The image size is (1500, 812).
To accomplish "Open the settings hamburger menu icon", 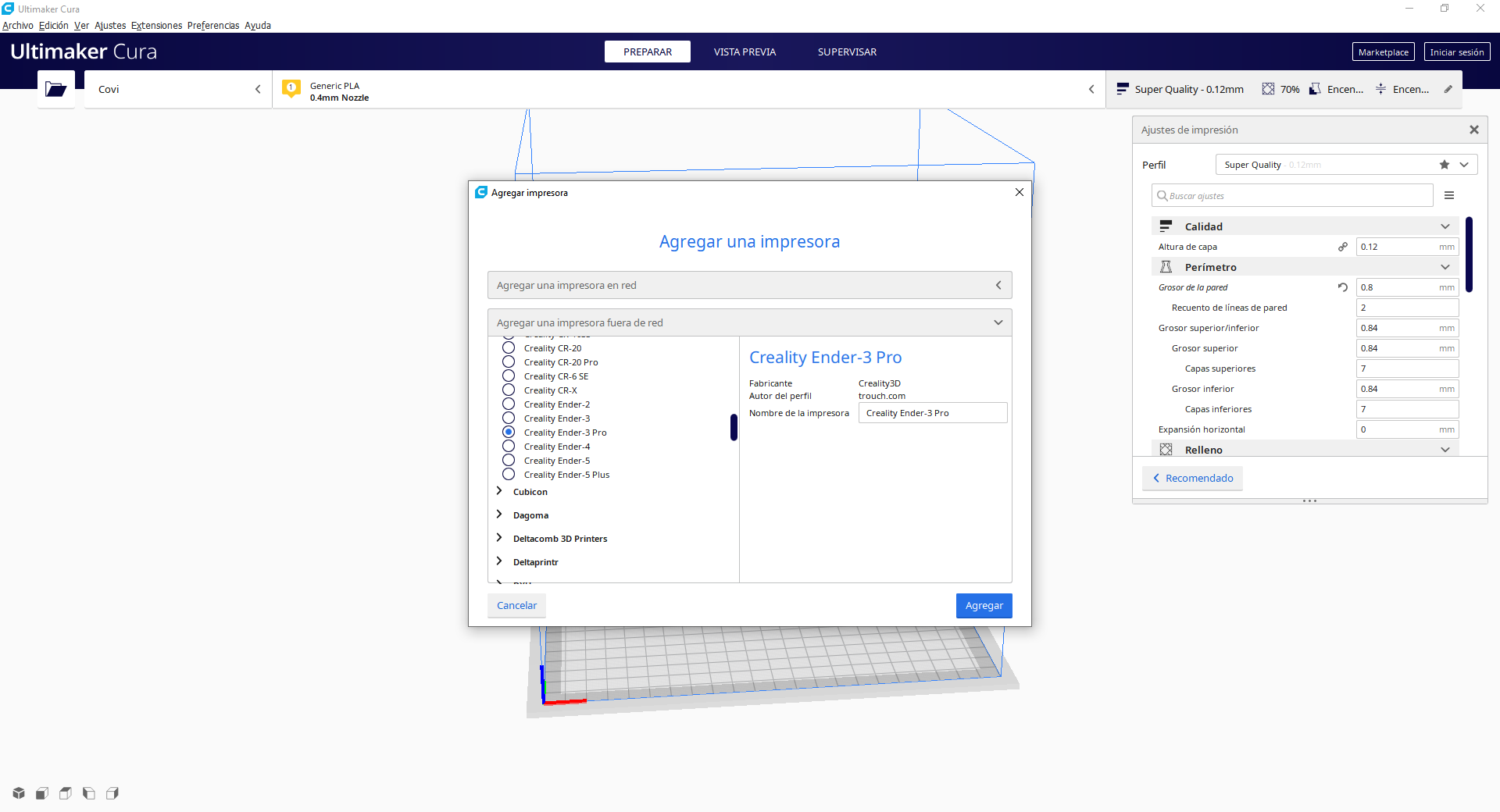I will tap(1449, 195).
